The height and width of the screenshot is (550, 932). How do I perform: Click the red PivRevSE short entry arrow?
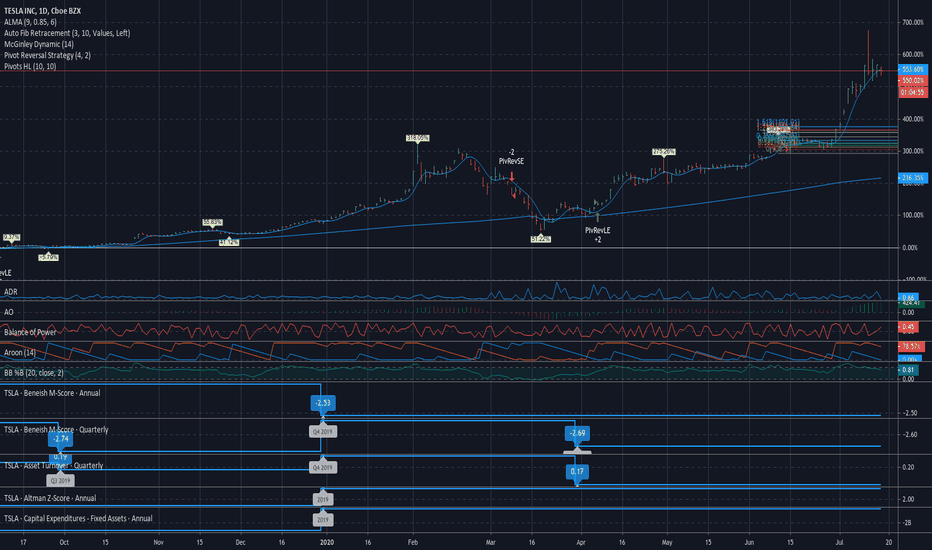click(x=512, y=177)
